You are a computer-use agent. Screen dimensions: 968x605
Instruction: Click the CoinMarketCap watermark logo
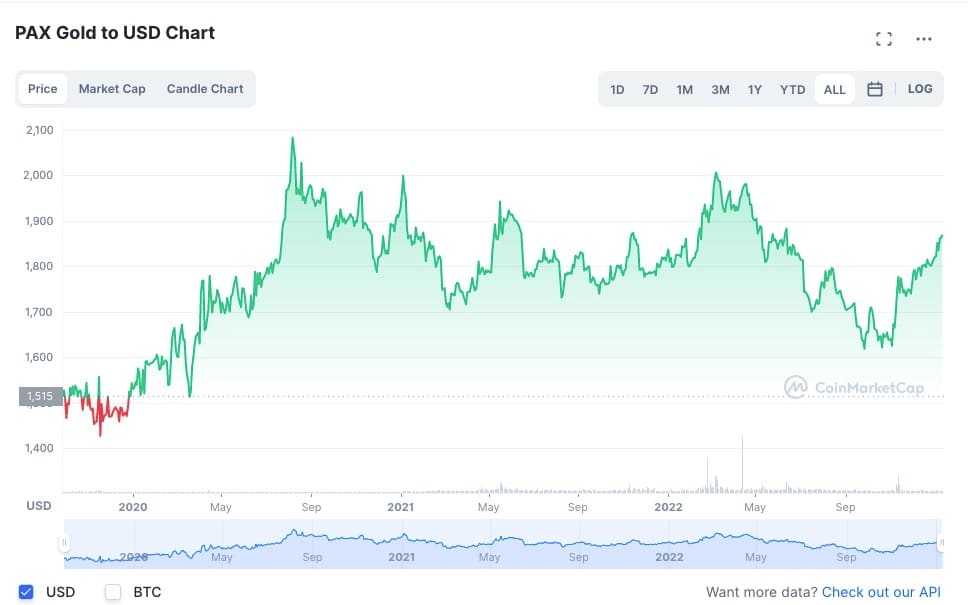[x=854, y=388]
